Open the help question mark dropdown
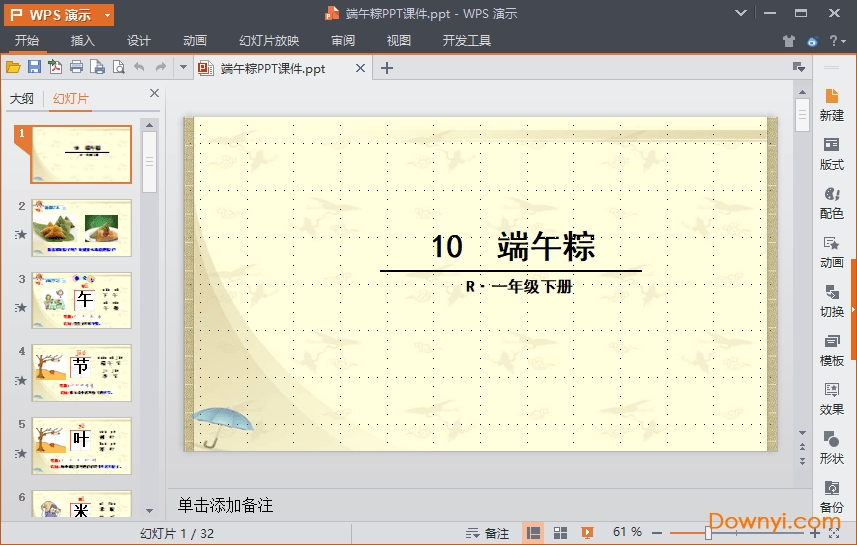Screen dimensions: 857x545 (x=837, y=40)
